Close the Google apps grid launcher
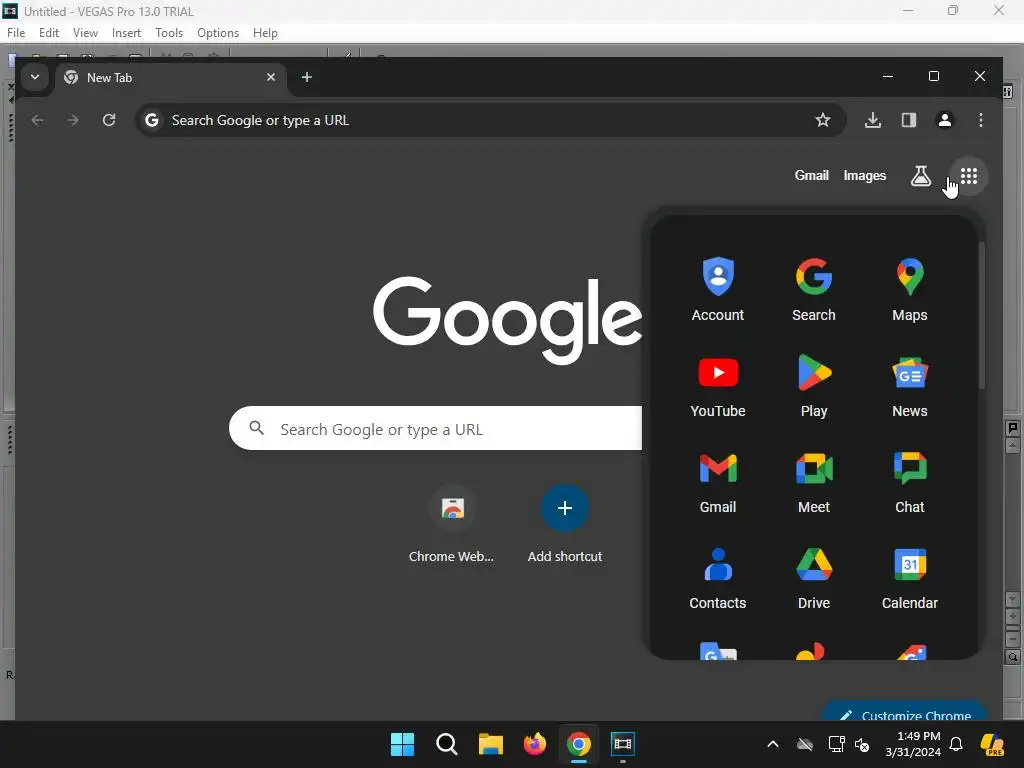This screenshot has width=1024, height=768. pyautogui.click(x=968, y=176)
